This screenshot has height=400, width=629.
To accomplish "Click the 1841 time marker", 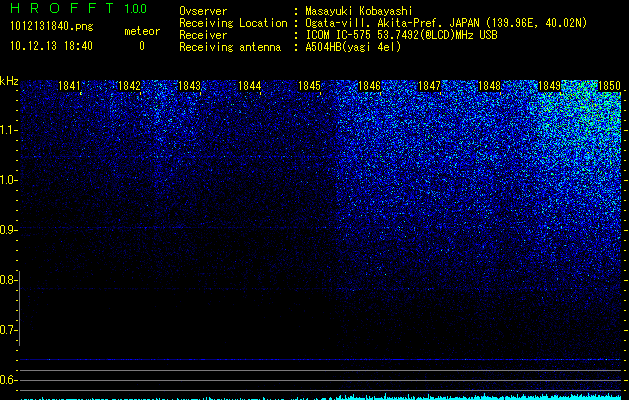I will point(69,86).
